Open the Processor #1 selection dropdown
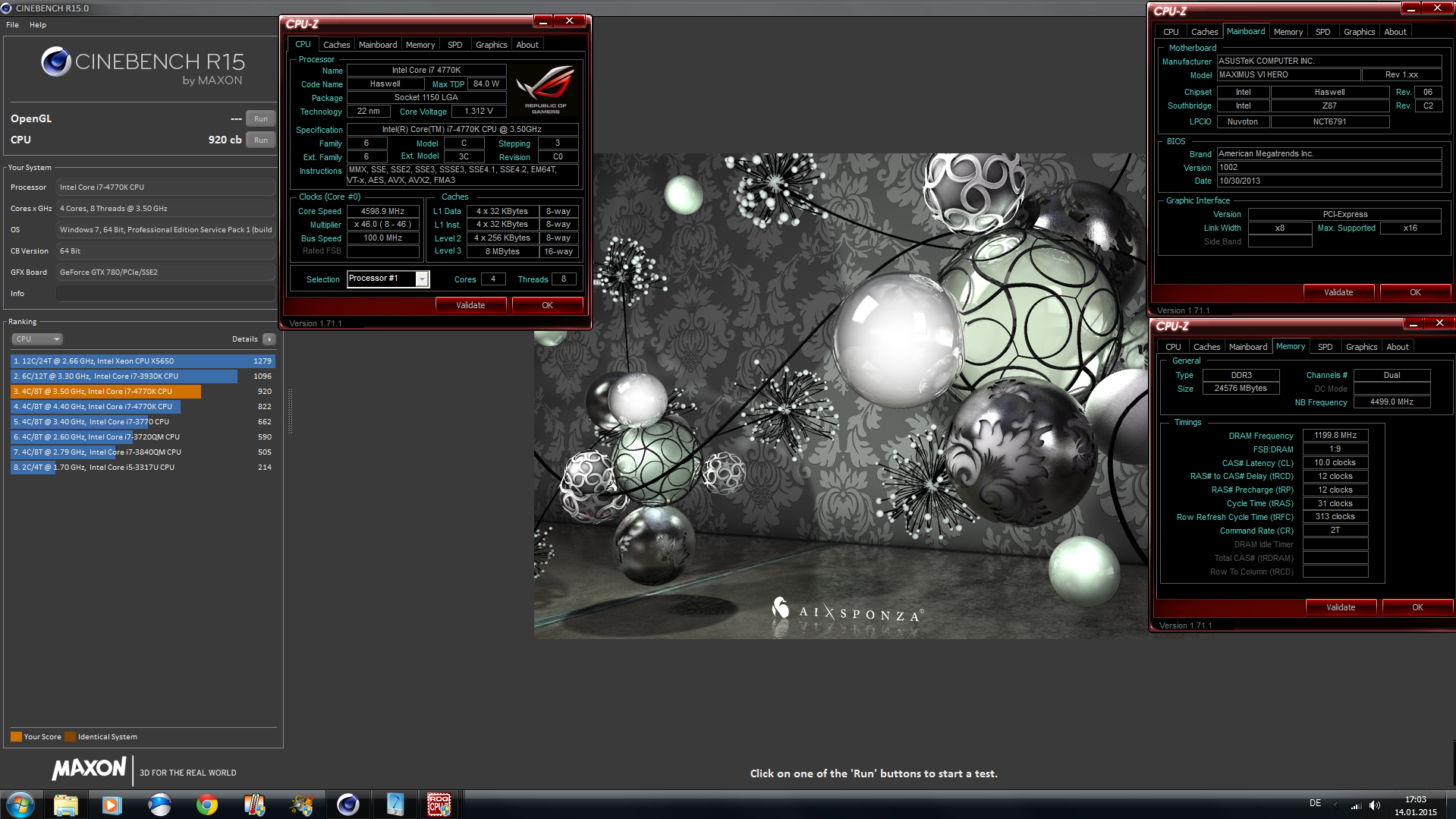Image resolution: width=1456 pixels, height=819 pixels. 388,279
